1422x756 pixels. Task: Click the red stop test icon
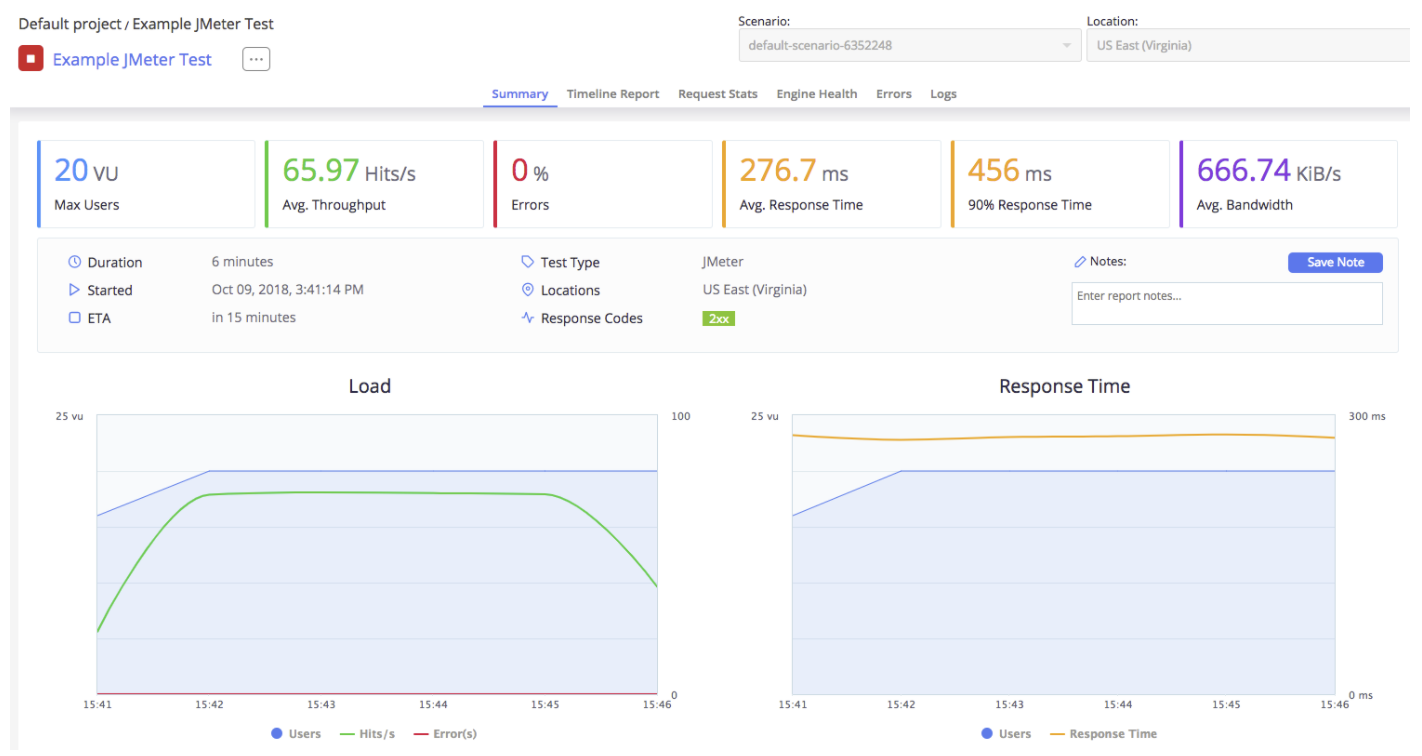coord(31,59)
